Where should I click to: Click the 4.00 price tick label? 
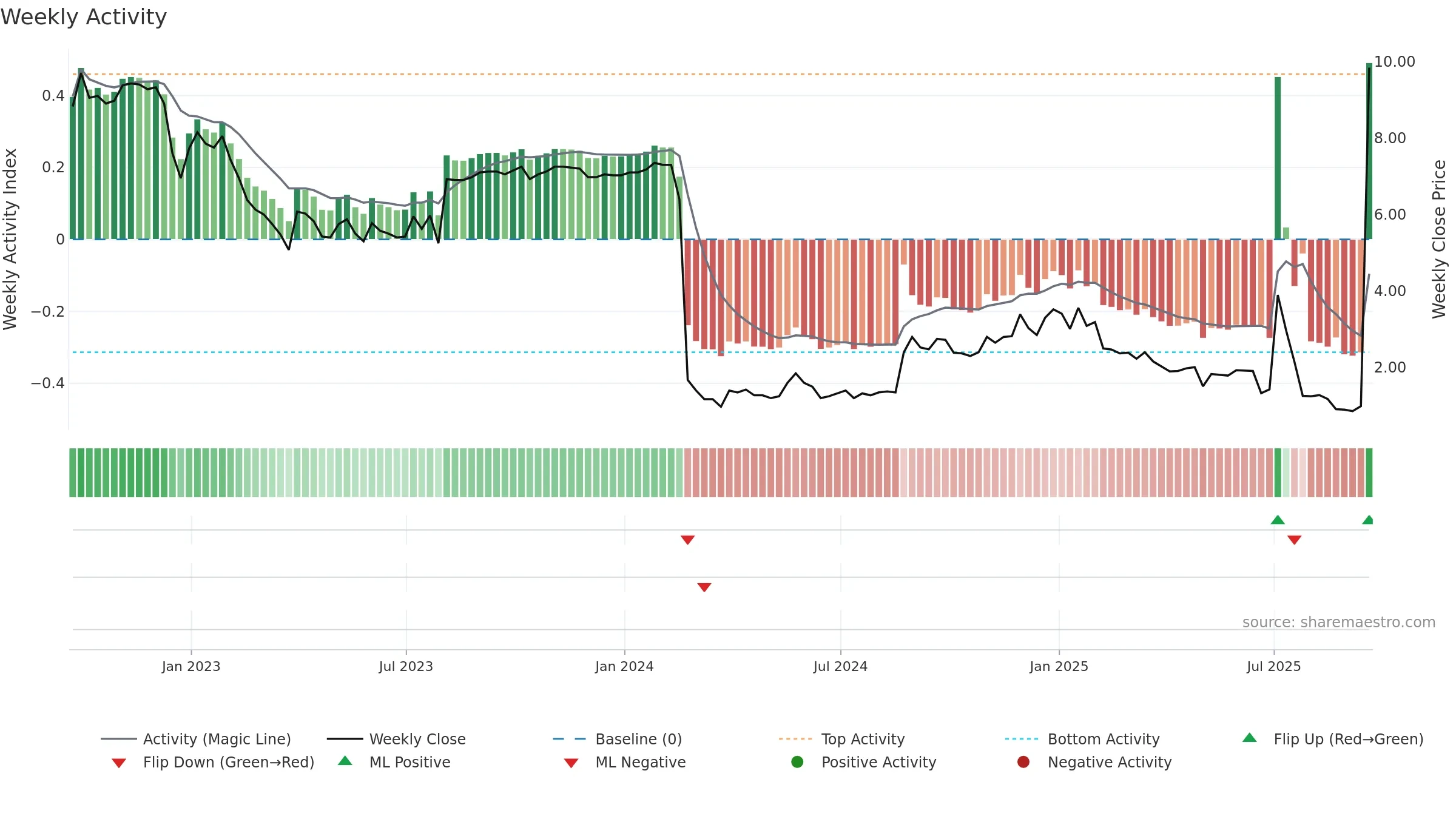click(1390, 291)
